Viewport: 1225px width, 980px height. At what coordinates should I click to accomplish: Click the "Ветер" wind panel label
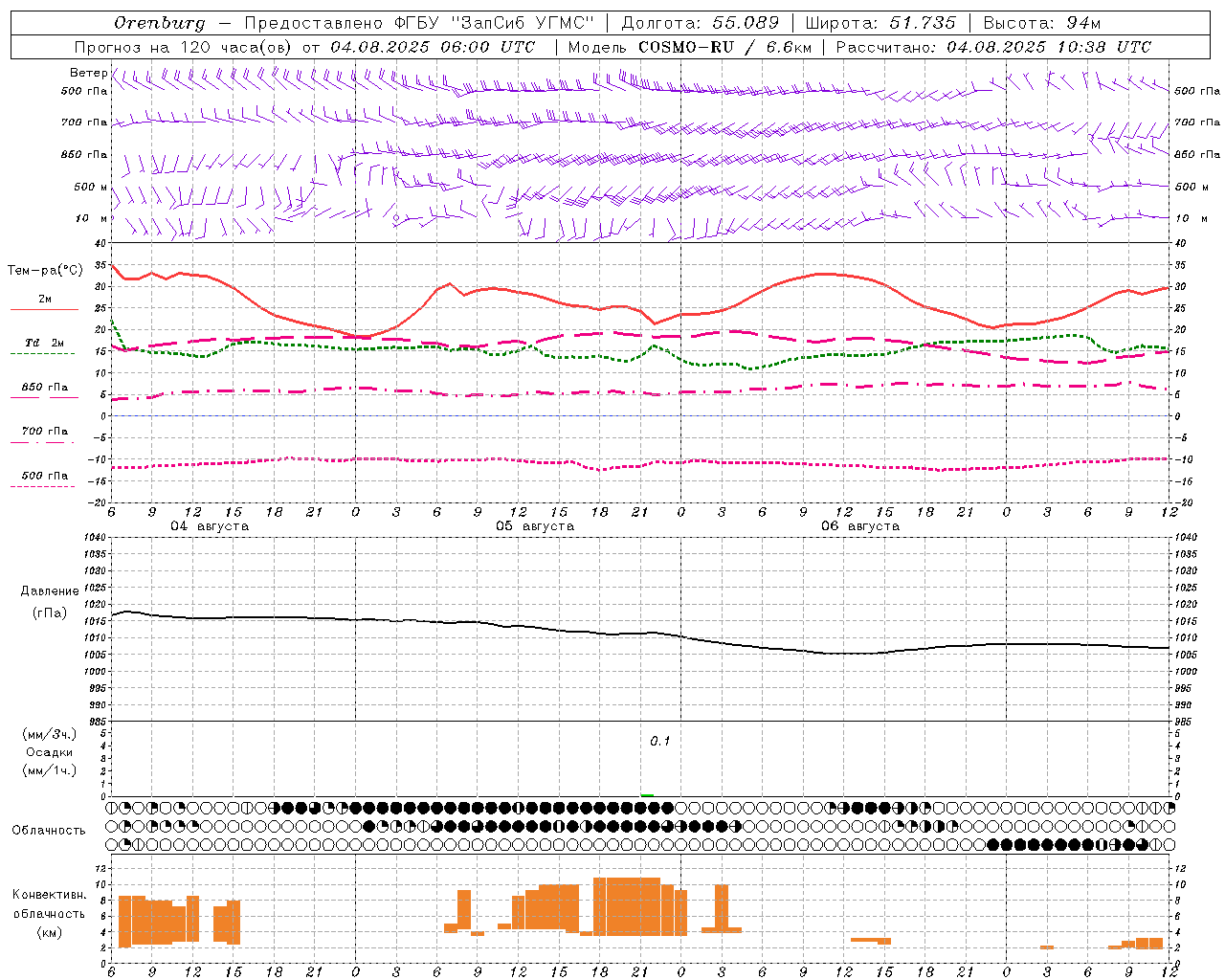click(x=88, y=73)
